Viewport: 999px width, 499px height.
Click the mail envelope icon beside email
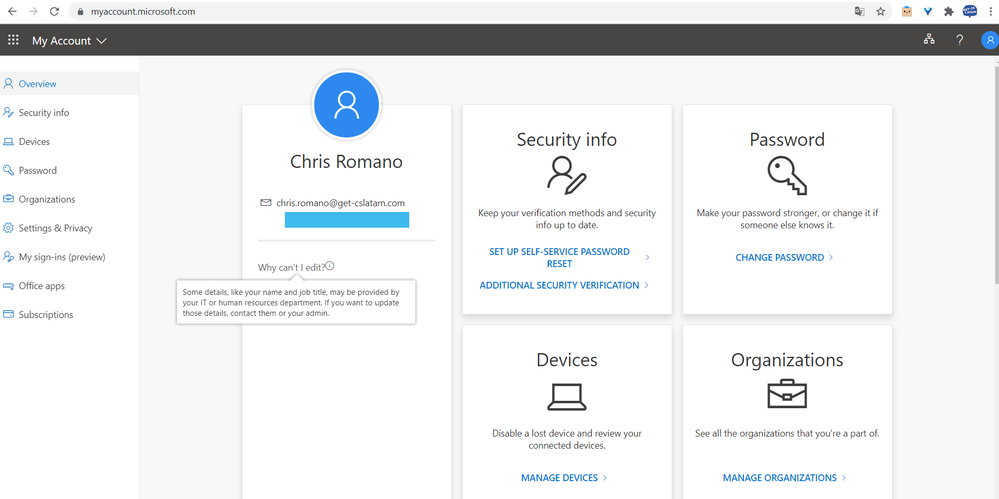coord(266,203)
